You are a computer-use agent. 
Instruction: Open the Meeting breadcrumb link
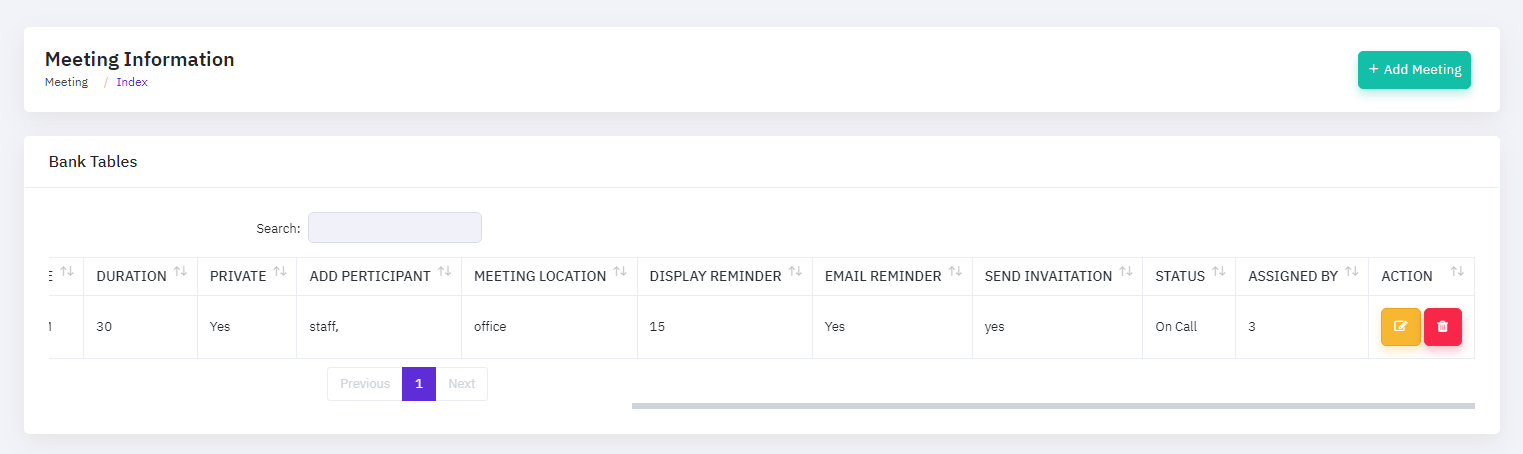pos(66,83)
